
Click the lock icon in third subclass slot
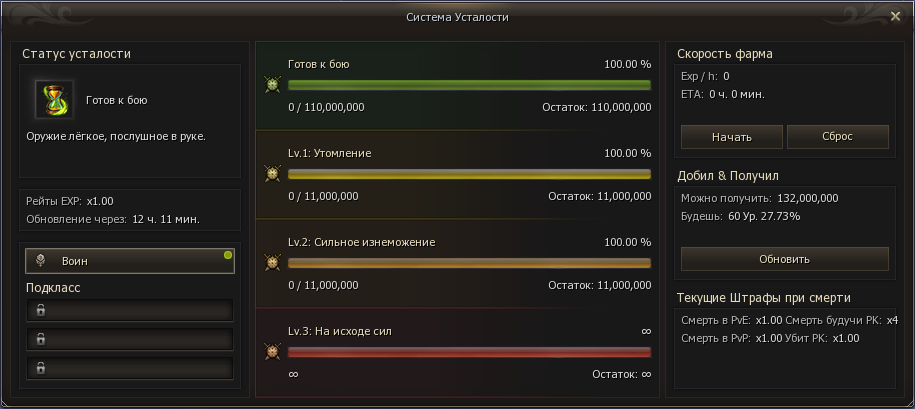pos(40,368)
